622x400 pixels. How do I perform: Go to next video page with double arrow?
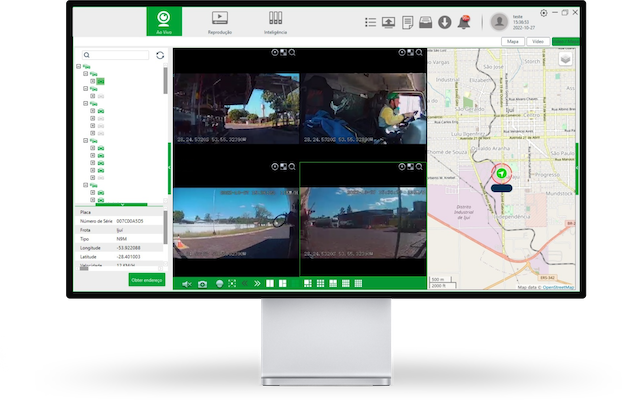257,284
